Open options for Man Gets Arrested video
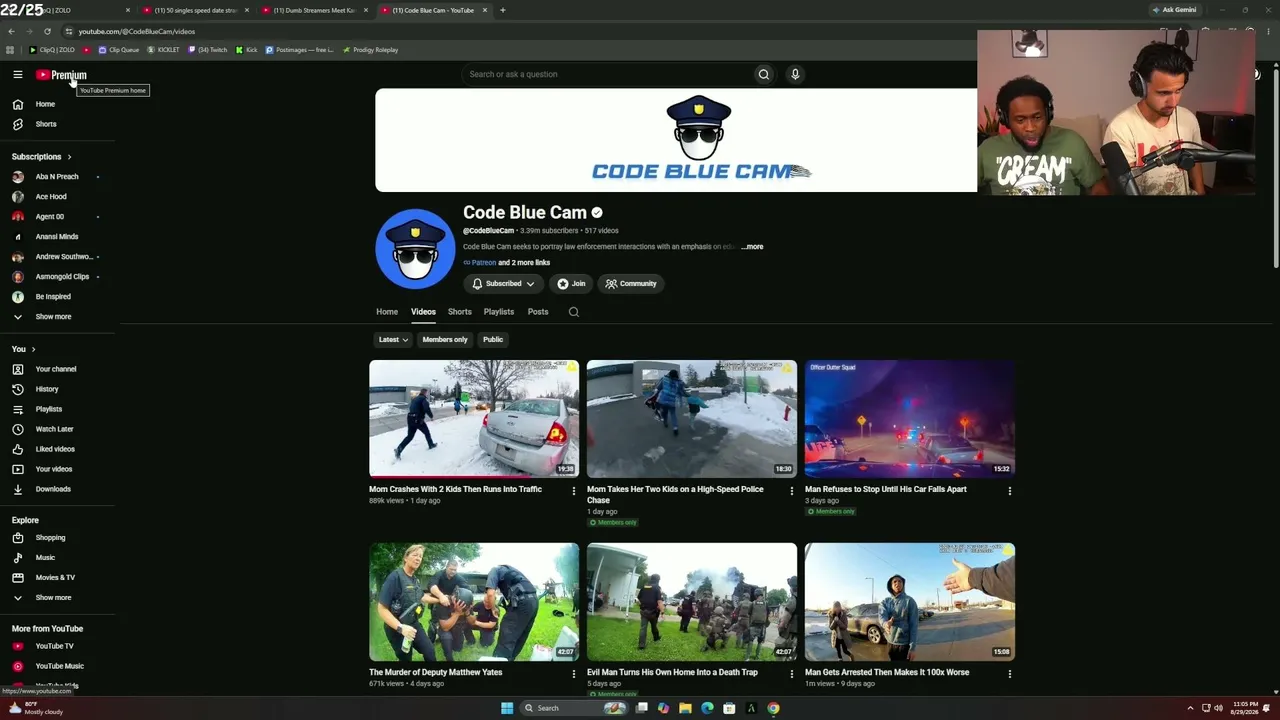This screenshot has width=1280, height=720. [1010, 674]
